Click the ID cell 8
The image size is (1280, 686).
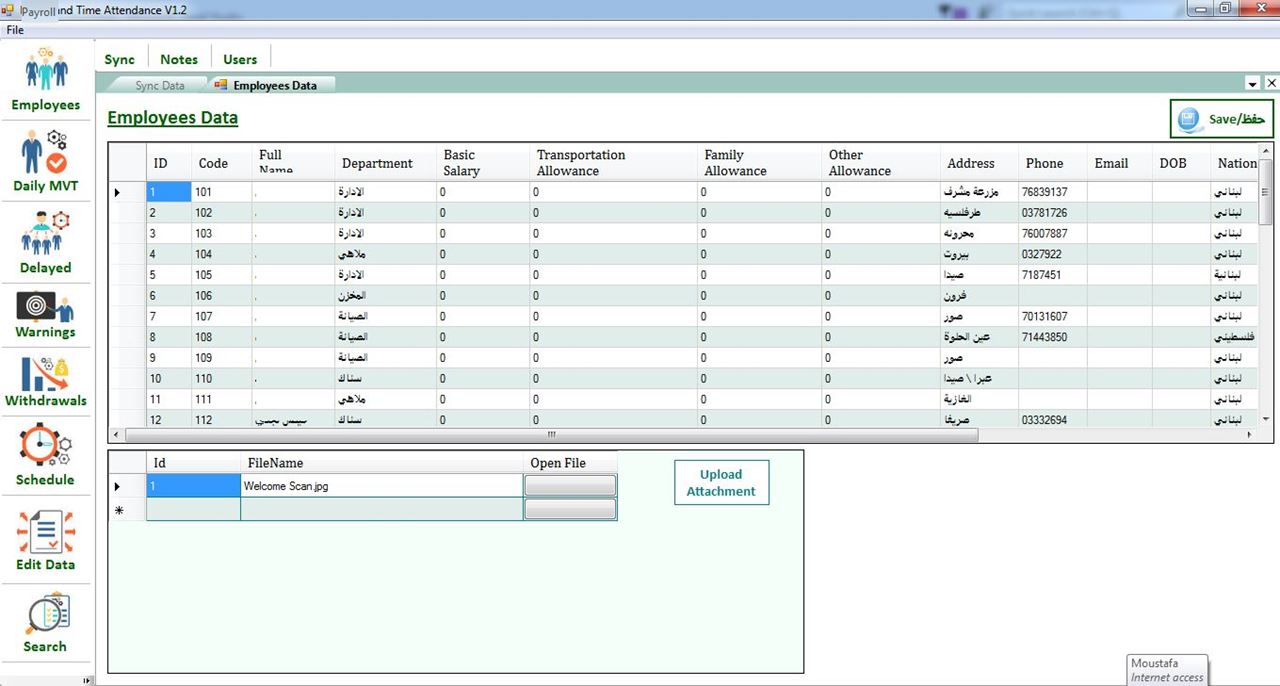click(x=168, y=337)
